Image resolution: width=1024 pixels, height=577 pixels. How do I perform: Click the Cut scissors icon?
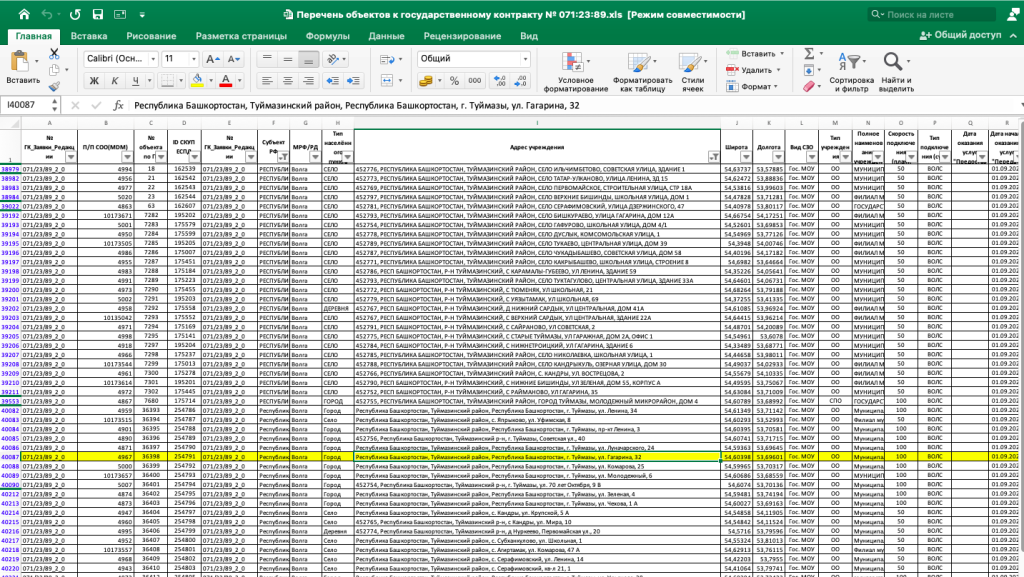pos(54,54)
